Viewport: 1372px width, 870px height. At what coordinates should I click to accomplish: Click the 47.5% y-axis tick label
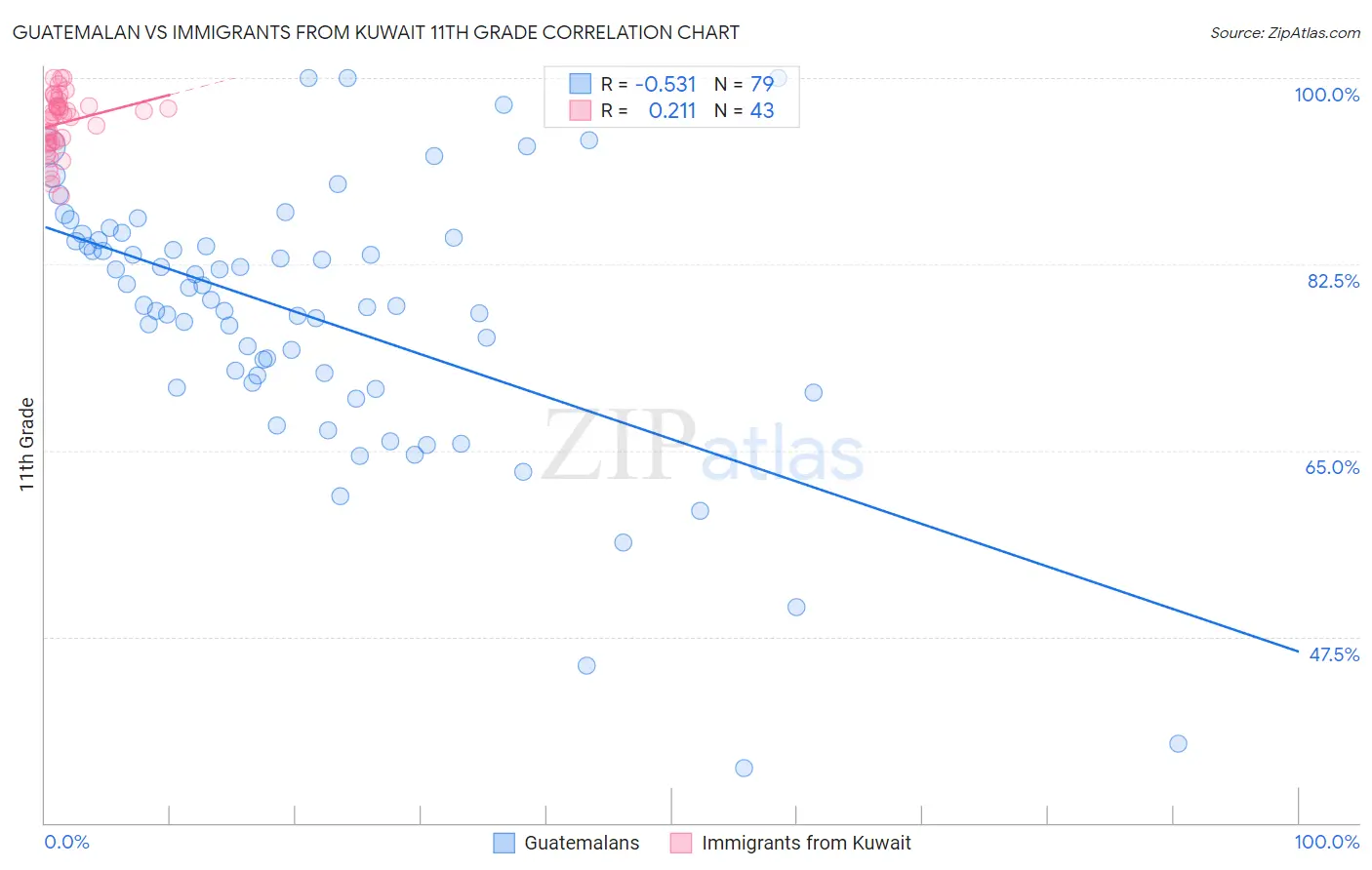click(1334, 654)
